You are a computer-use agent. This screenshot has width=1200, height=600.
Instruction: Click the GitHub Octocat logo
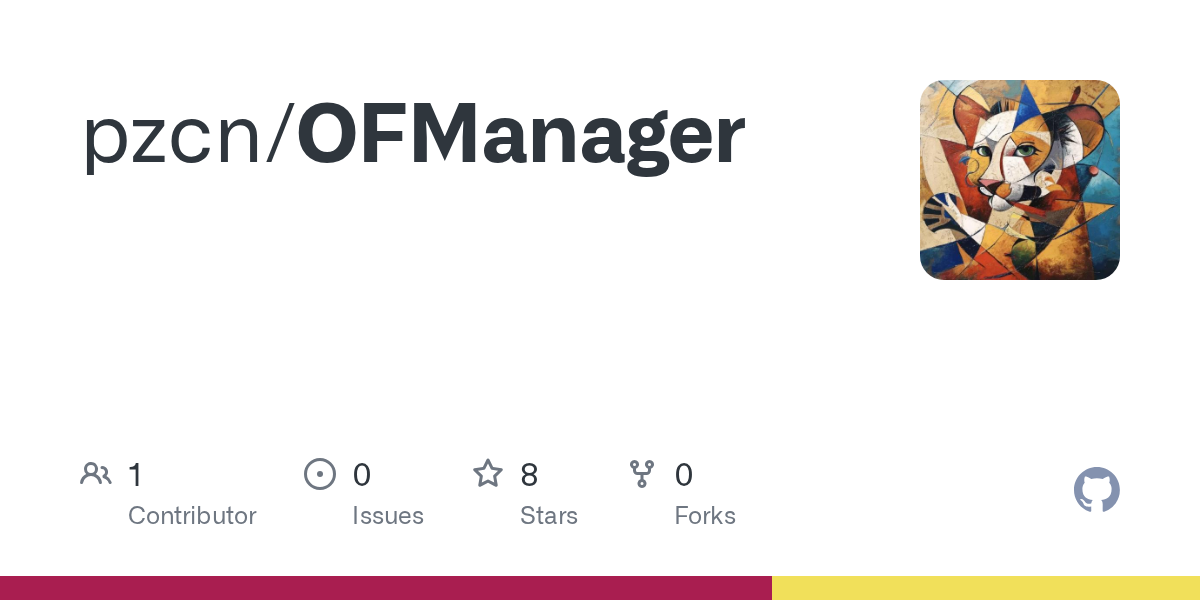(x=1097, y=490)
